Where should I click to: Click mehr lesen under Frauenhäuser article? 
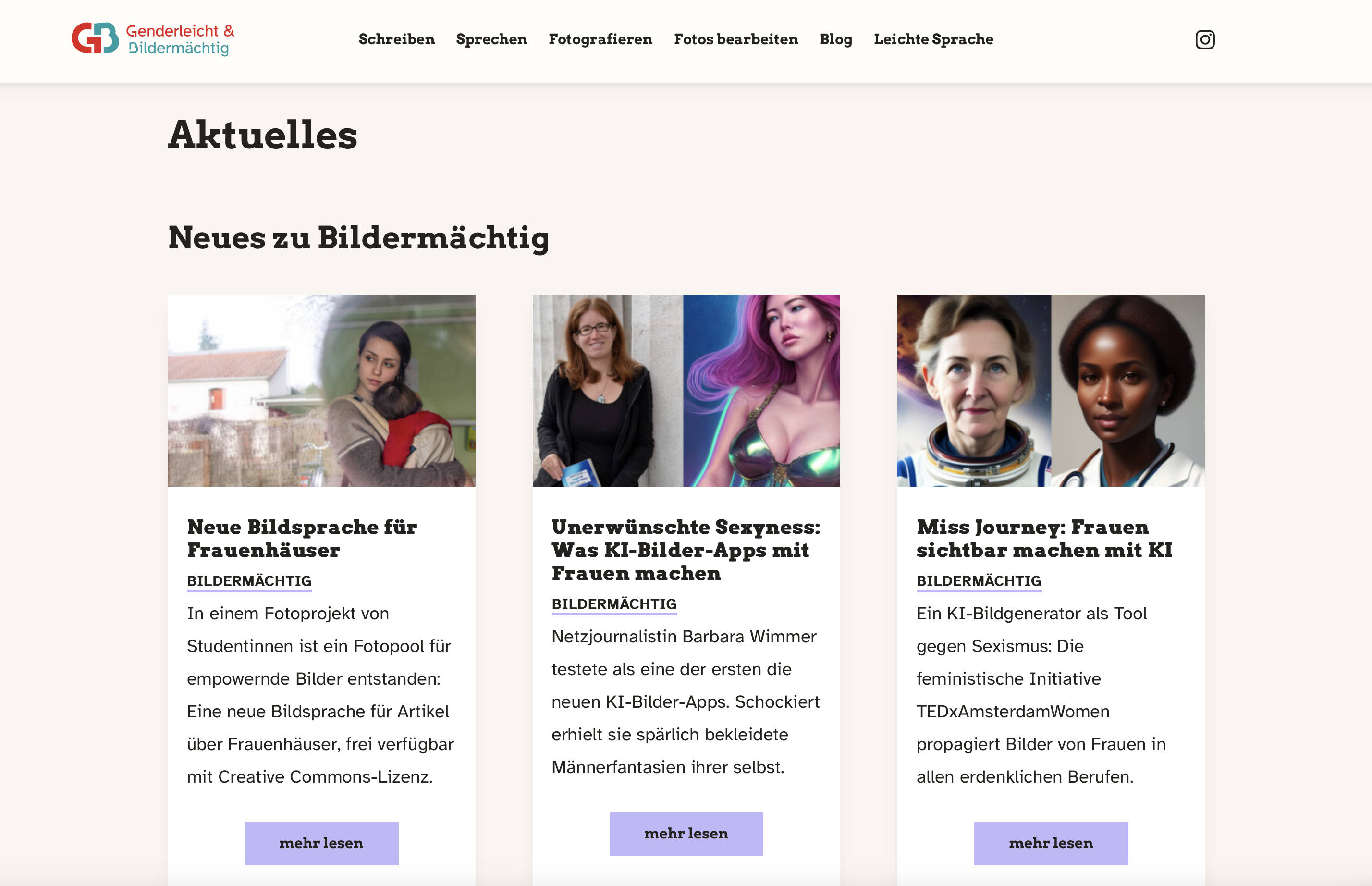pyautogui.click(x=321, y=843)
